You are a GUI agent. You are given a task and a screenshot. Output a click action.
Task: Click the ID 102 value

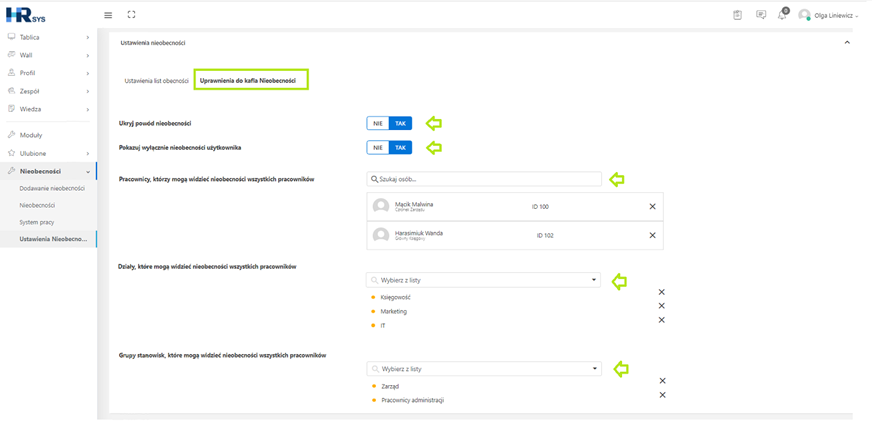pyautogui.click(x=545, y=235)
